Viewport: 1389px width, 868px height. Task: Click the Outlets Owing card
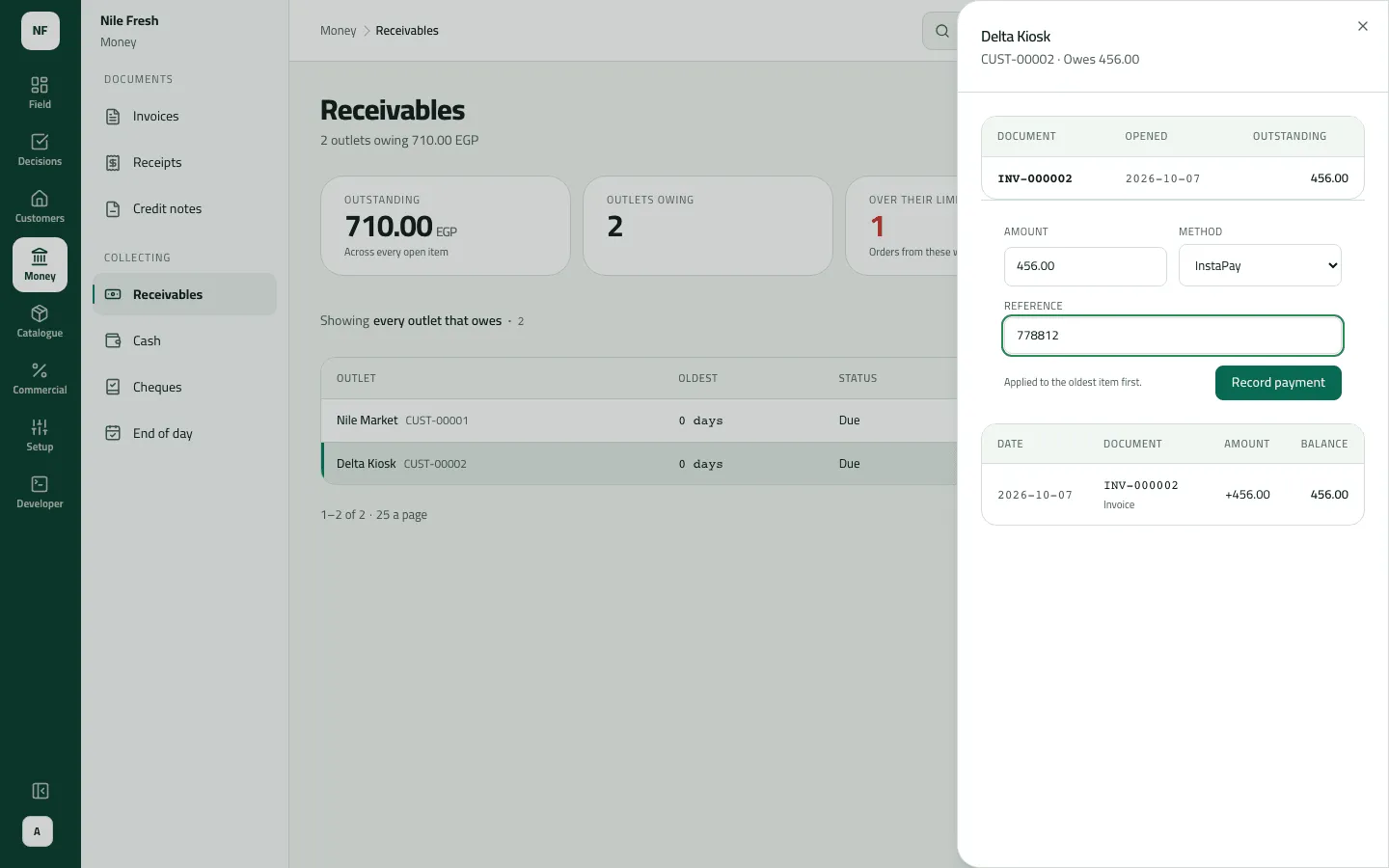[x=708, y=226]
